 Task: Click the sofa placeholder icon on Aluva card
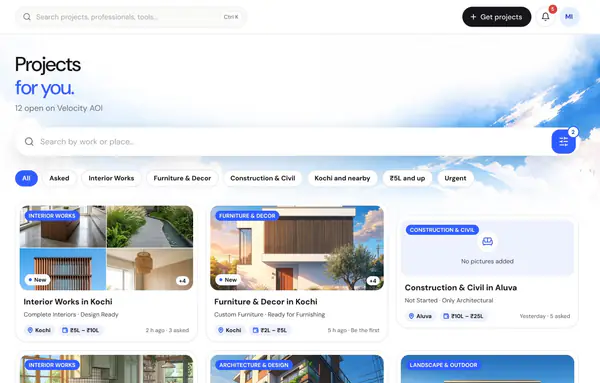tap(488, 241)
